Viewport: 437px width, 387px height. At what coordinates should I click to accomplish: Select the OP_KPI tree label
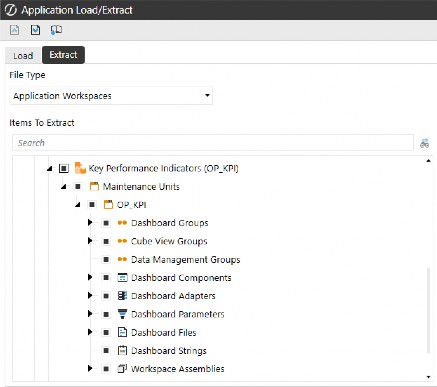tap(132, 205)
